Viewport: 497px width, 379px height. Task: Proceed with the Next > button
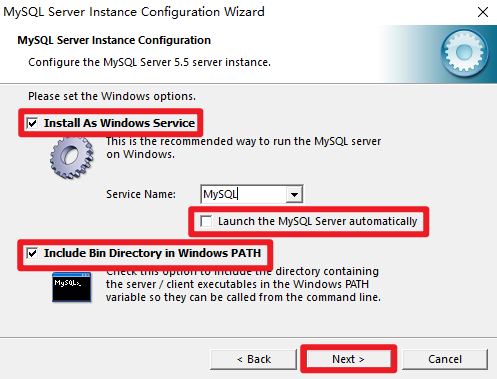coord(348,359)
